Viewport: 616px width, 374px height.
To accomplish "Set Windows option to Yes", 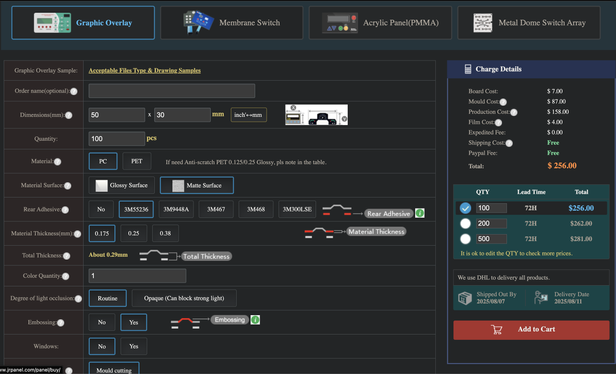I will pos(134,346).
